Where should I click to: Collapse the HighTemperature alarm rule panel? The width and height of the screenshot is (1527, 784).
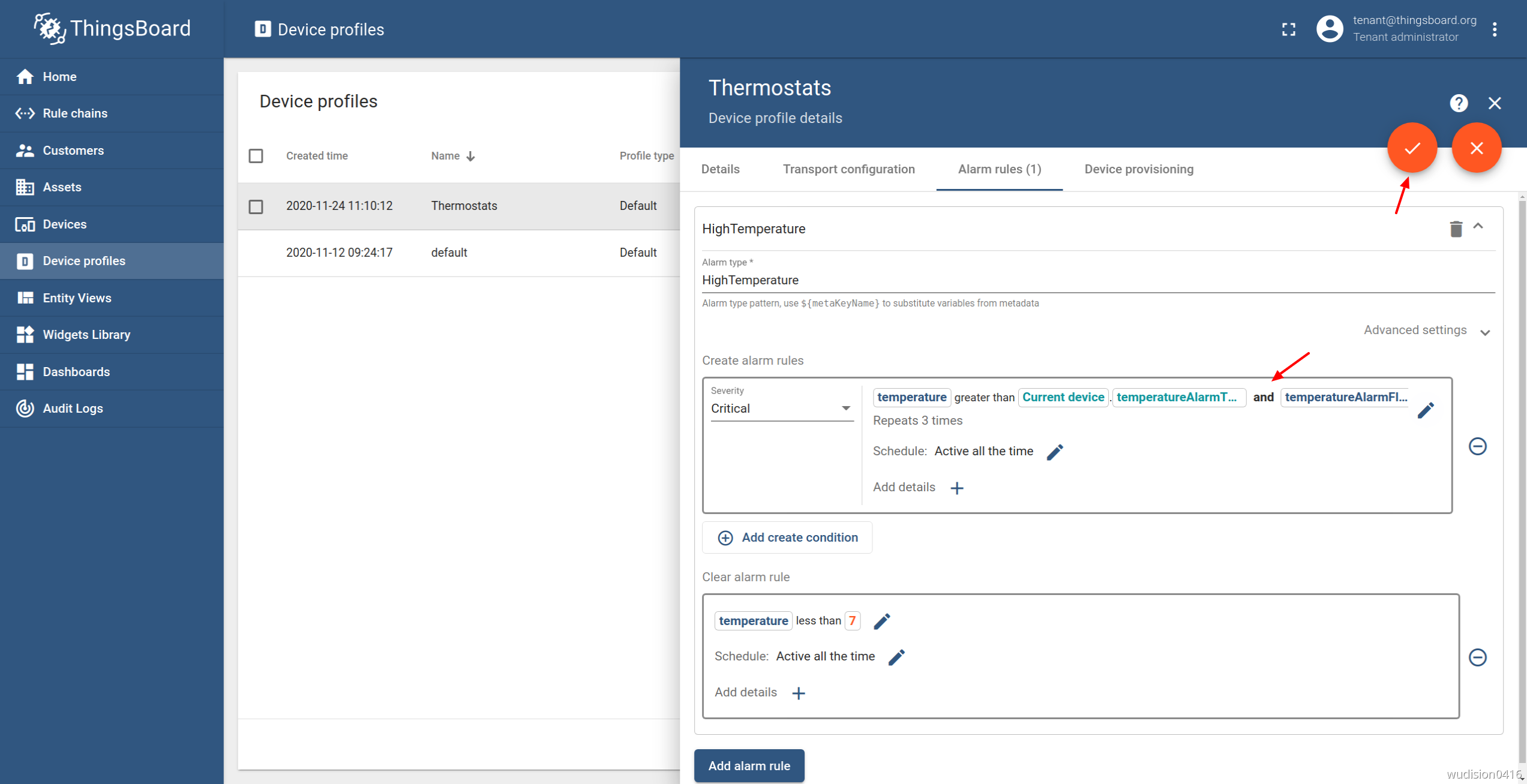[1478, 227]
